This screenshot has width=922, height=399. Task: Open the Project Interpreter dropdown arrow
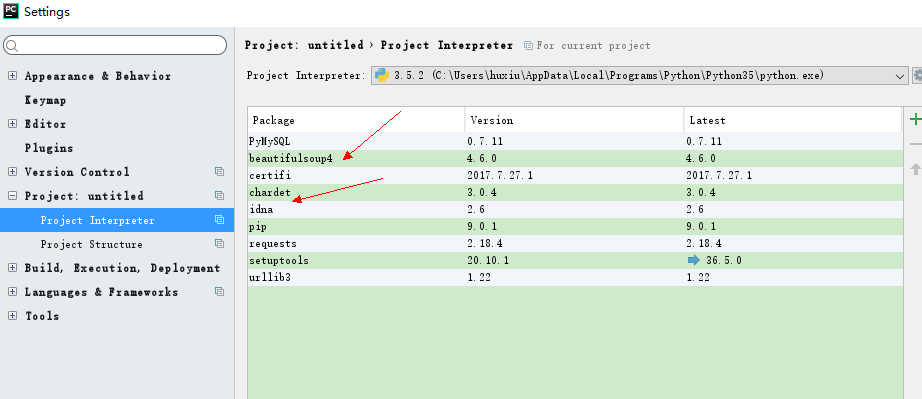900,76
